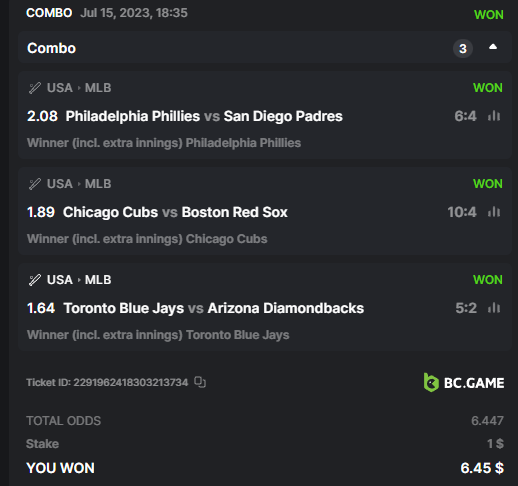Open the Chicago Cubs vs Boston Red Sox match
Viewport: 518px width, 486px height.
click(x=175, y=212)
